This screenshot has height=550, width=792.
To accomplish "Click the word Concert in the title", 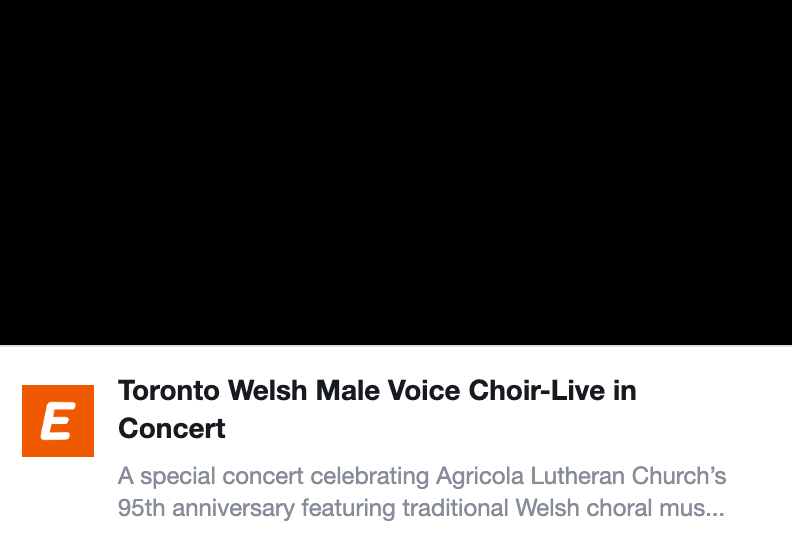I will pos(172,429).
